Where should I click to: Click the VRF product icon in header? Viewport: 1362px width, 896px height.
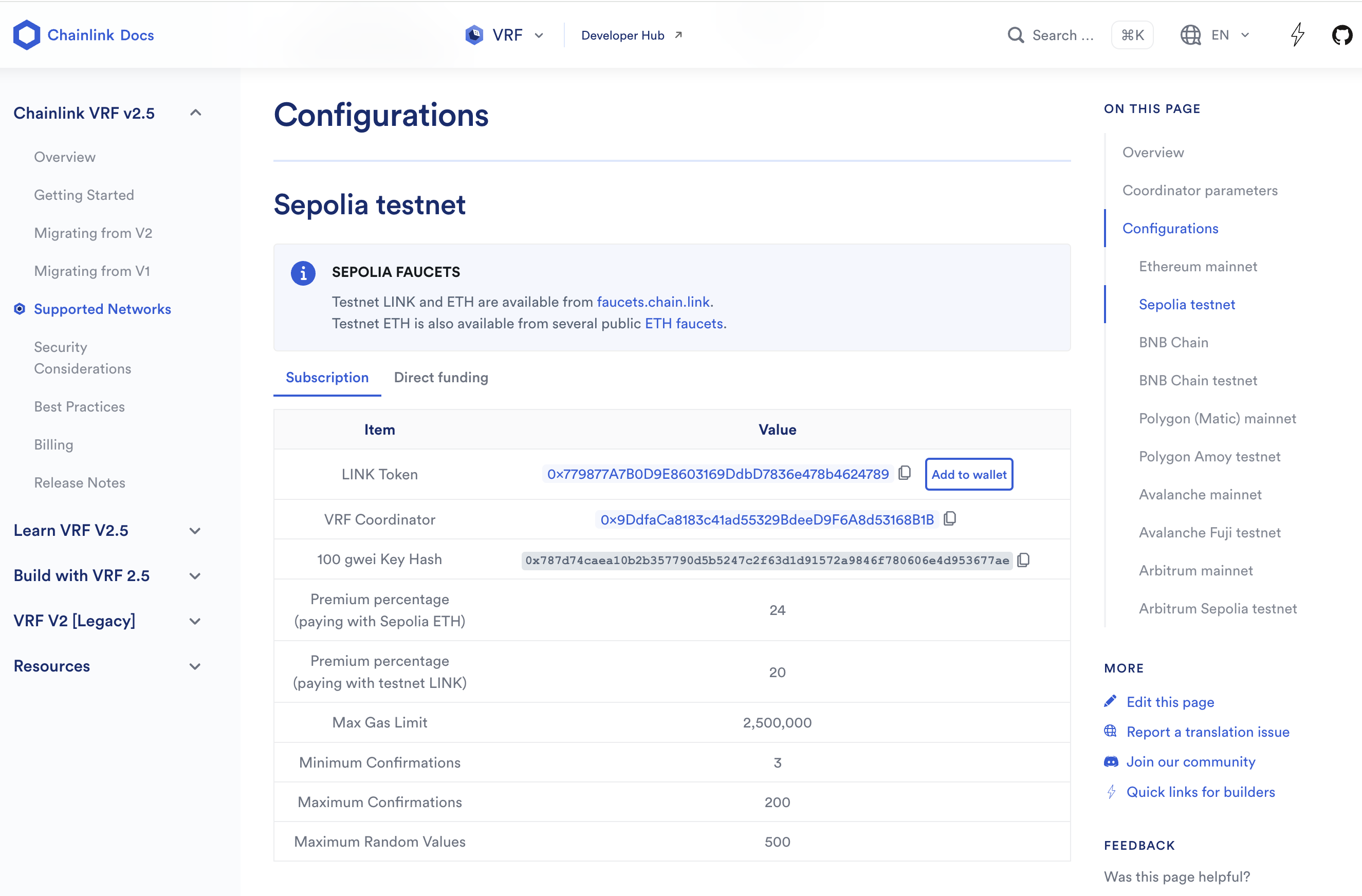[474, 35]
